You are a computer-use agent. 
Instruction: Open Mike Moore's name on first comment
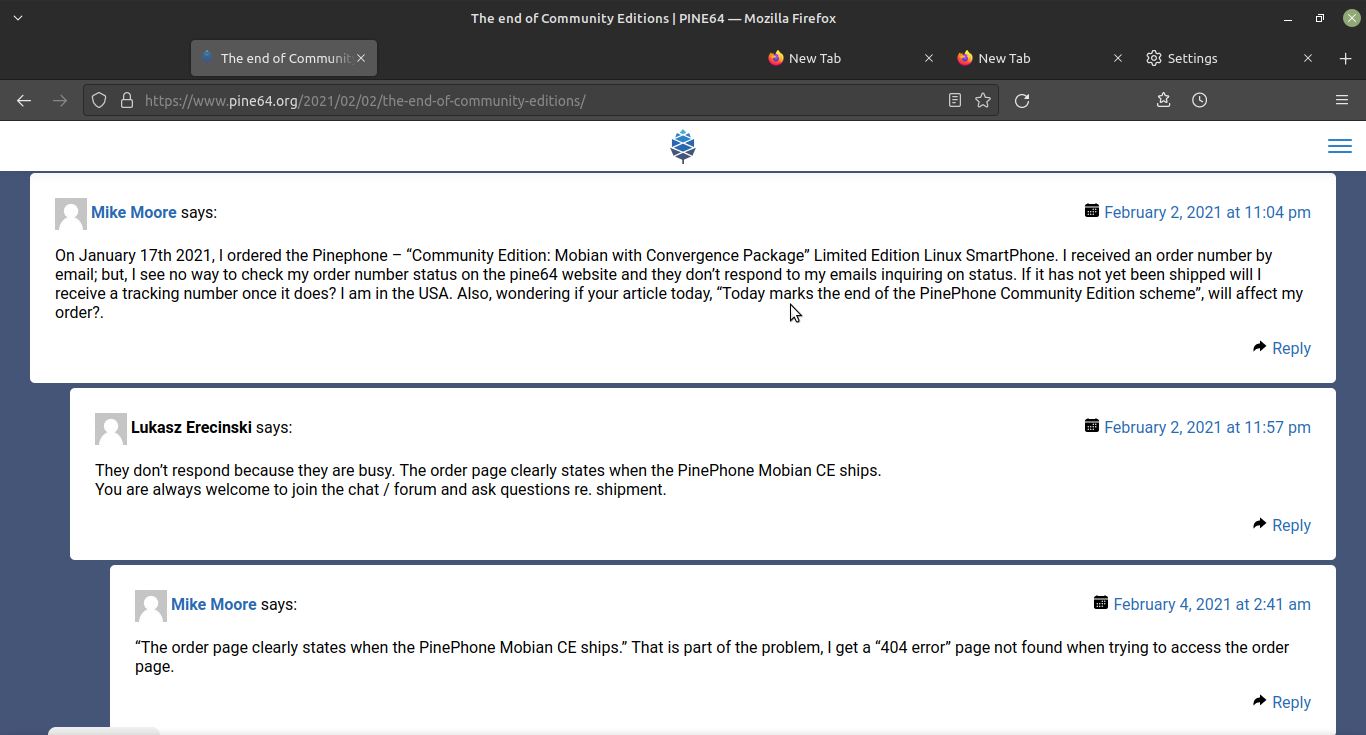[133, 212]
